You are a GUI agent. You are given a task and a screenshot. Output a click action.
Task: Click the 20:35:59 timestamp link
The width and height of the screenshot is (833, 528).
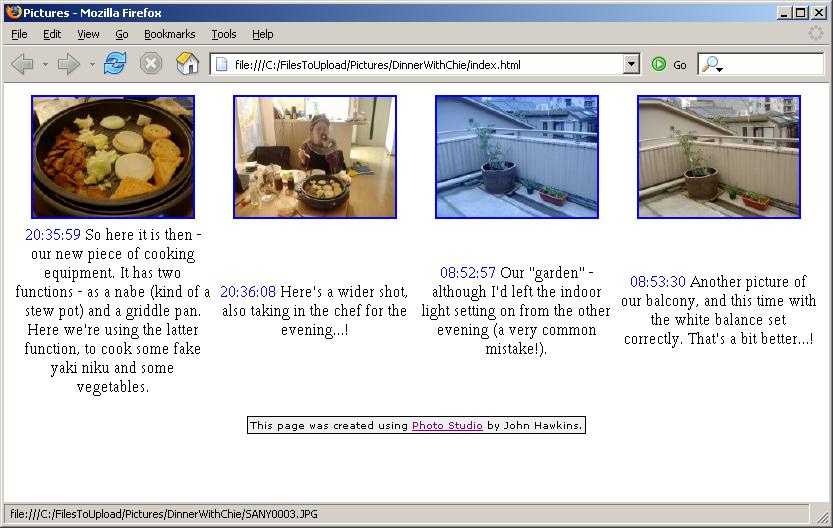[x=53, y=234]
